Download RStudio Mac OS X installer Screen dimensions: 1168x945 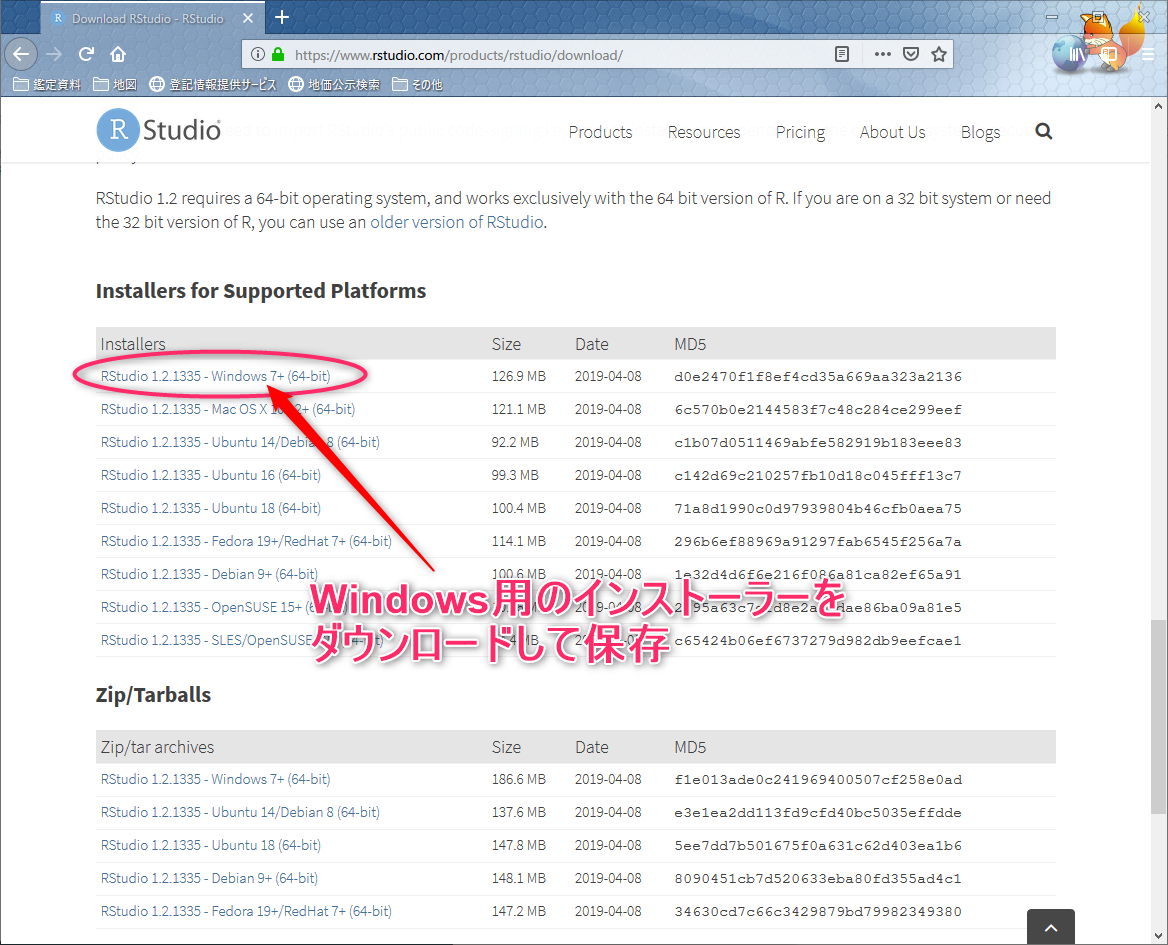click(228, 409)
